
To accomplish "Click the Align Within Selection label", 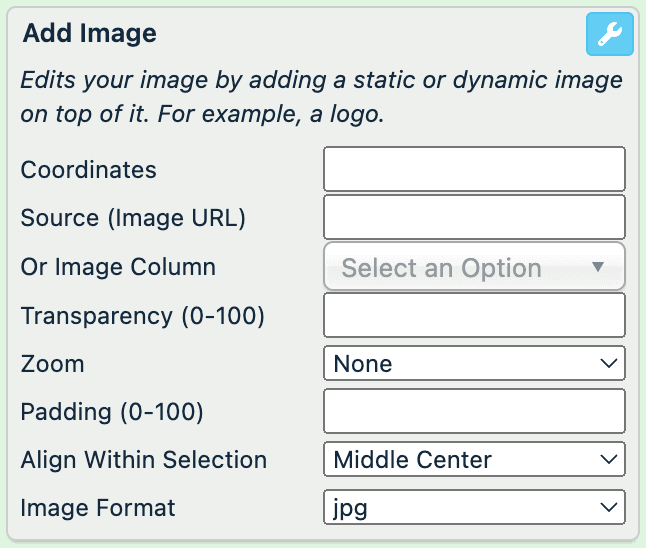I will click(x=144, y=460).
